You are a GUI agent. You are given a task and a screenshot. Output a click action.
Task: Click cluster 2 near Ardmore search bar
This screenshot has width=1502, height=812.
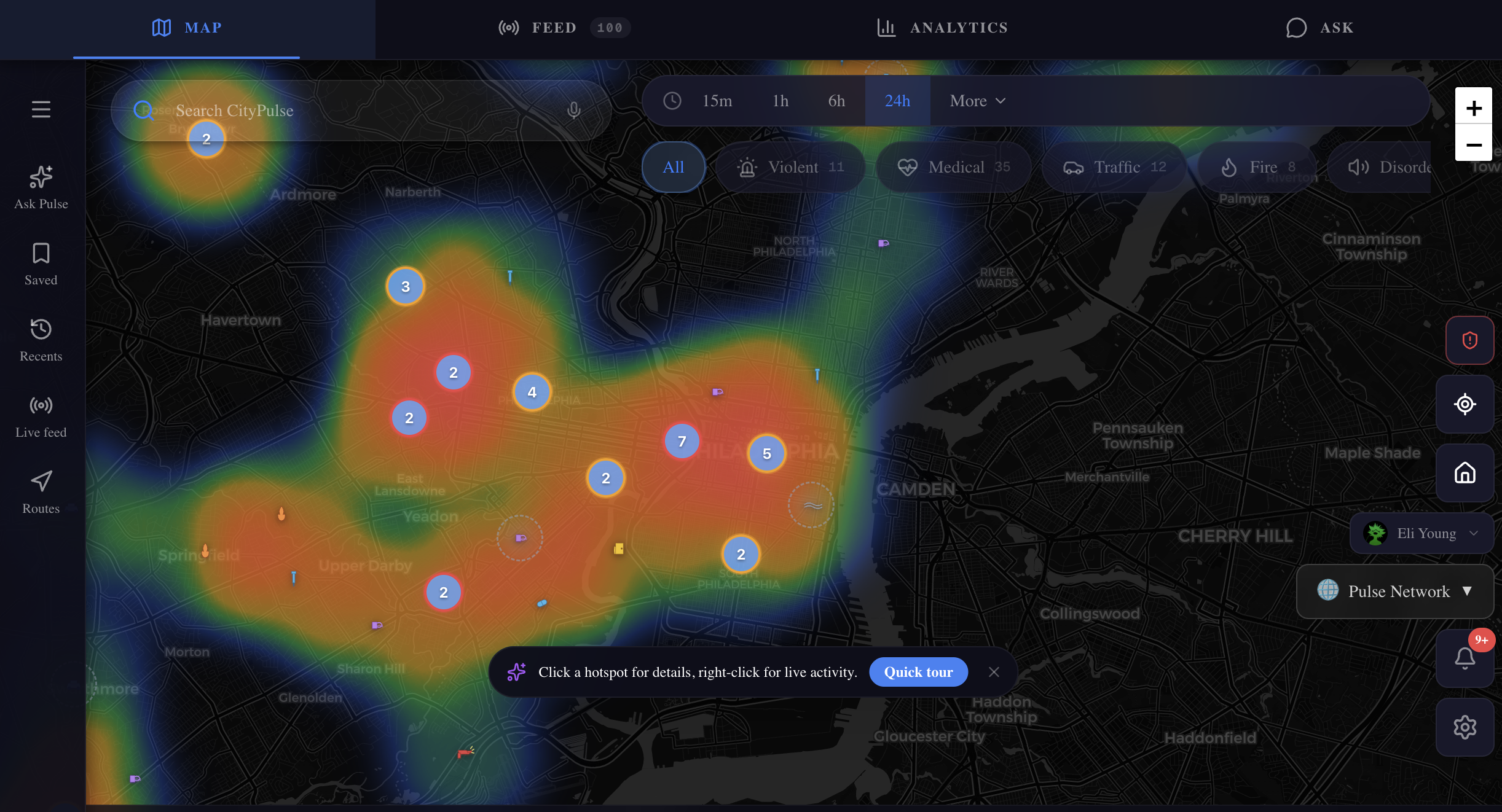[206, 139]
